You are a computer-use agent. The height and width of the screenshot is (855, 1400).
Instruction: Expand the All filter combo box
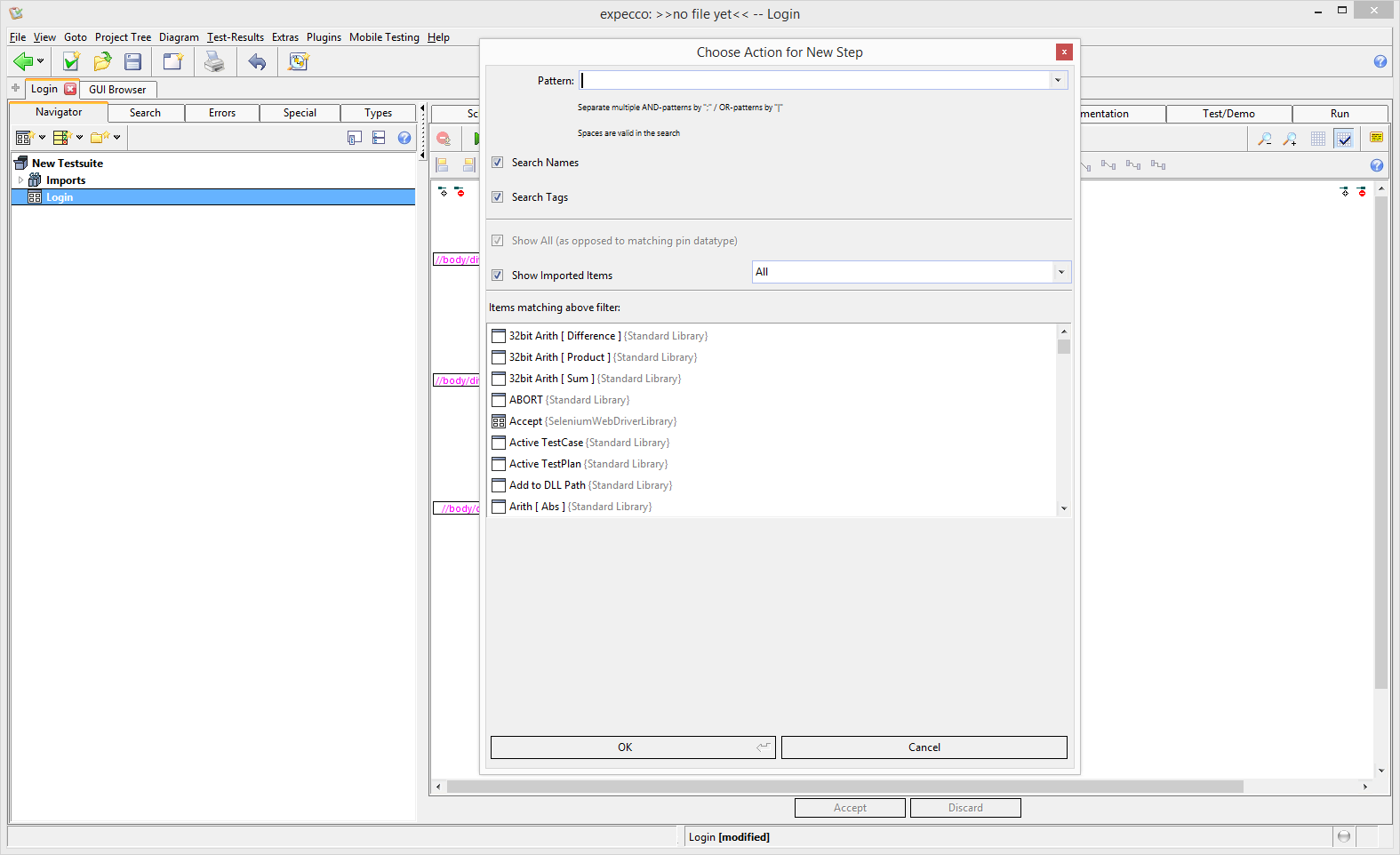click(1060, 272)
